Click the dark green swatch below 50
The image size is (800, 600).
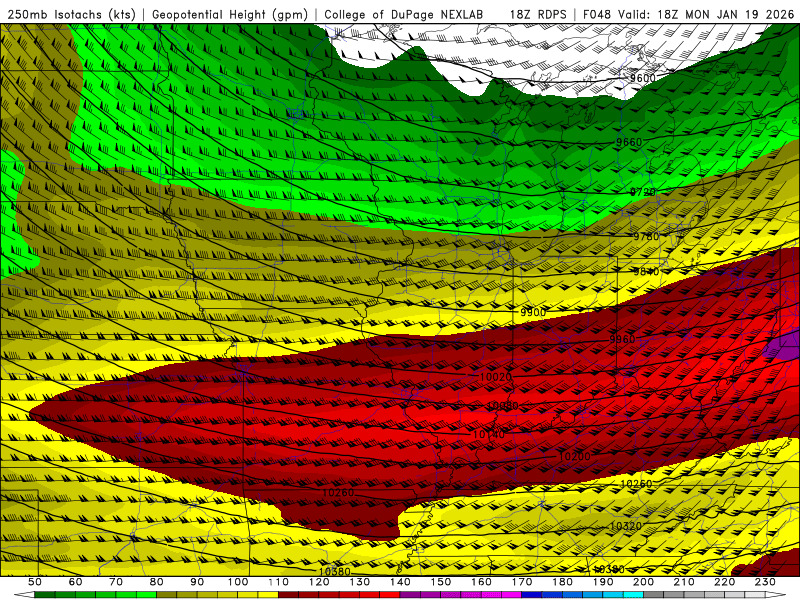[x=45, y=595]
